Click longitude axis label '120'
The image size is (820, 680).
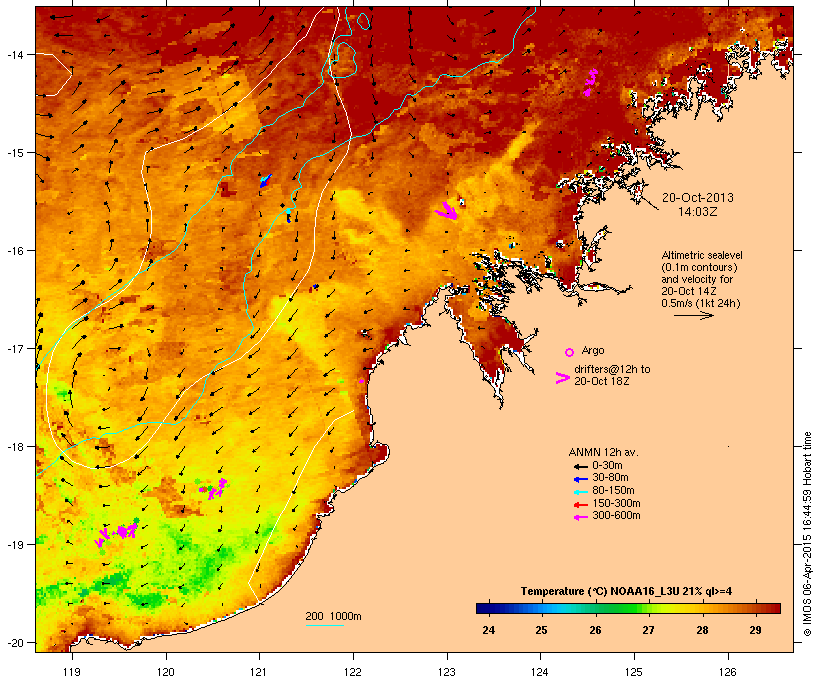tap(166, 672)
